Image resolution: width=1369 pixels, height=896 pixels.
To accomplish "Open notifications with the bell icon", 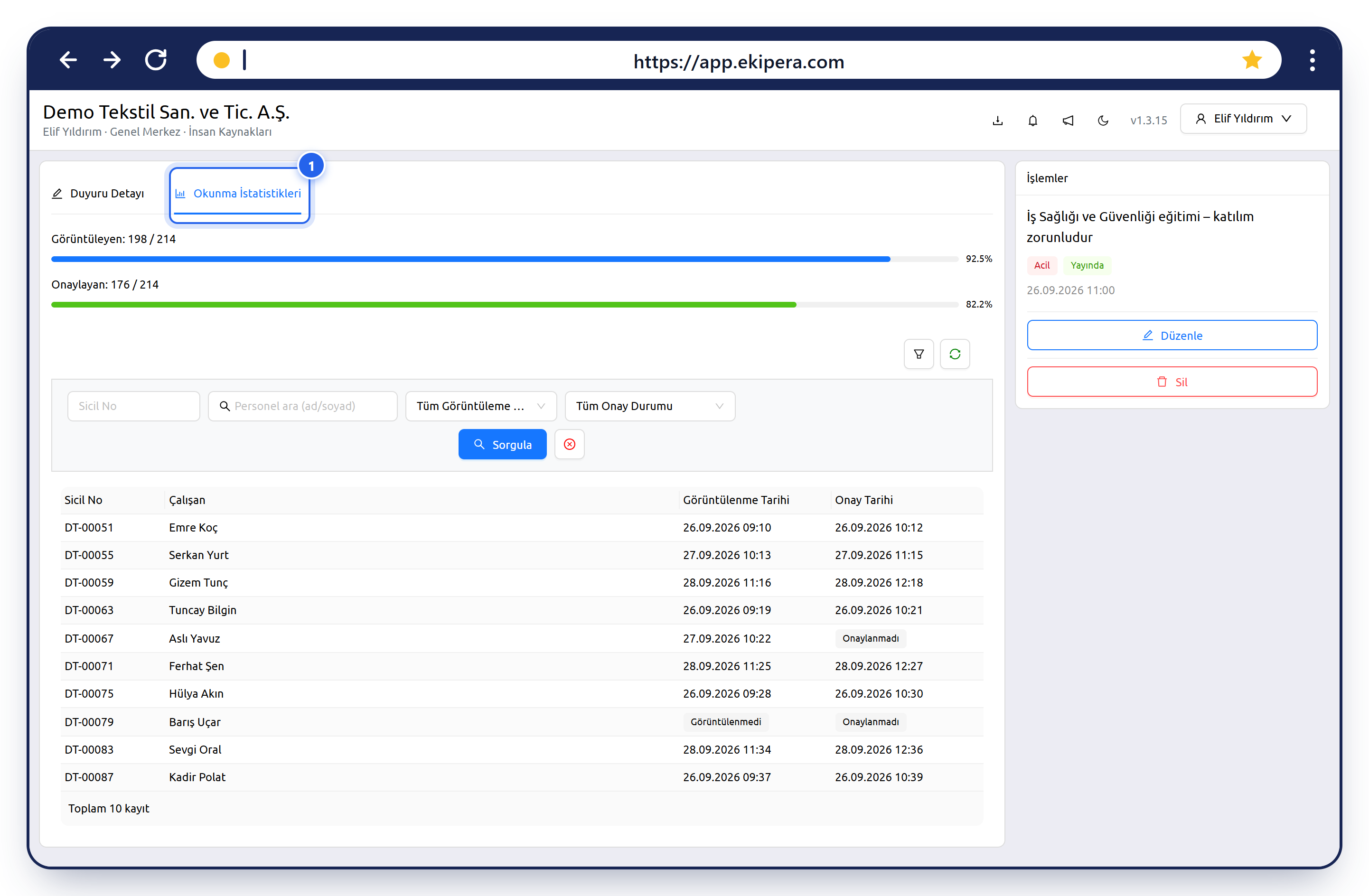I will point(1032,120).
